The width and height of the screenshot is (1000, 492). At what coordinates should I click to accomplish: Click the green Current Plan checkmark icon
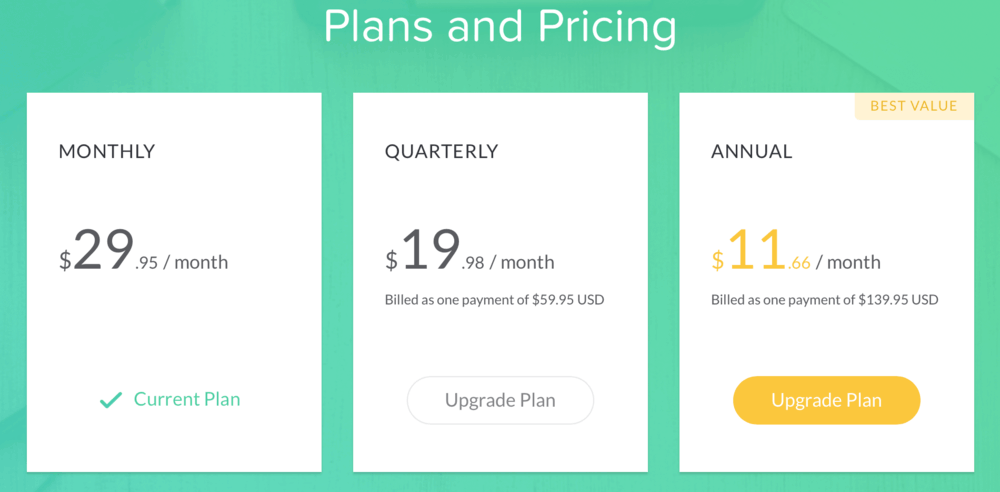click(111, 401)
